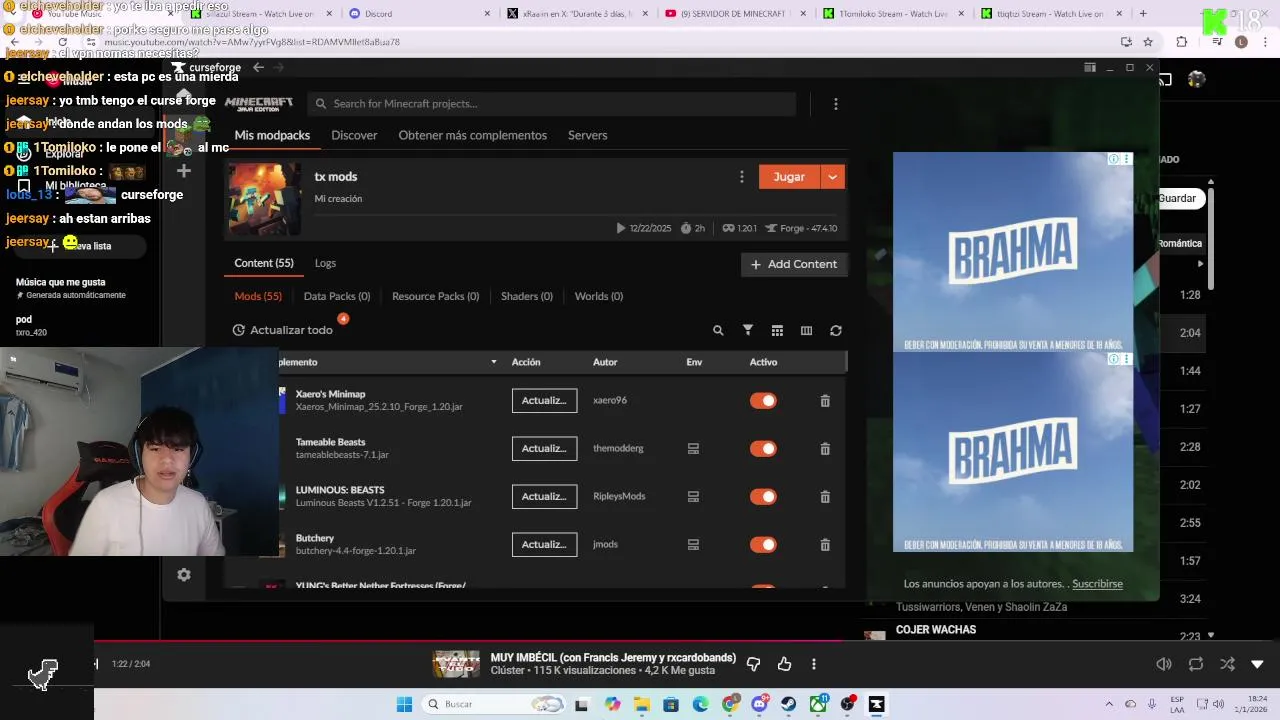The image size is (1280, 720).
Task: Select Data Packs (0) tab
Action: pos(337,296)
